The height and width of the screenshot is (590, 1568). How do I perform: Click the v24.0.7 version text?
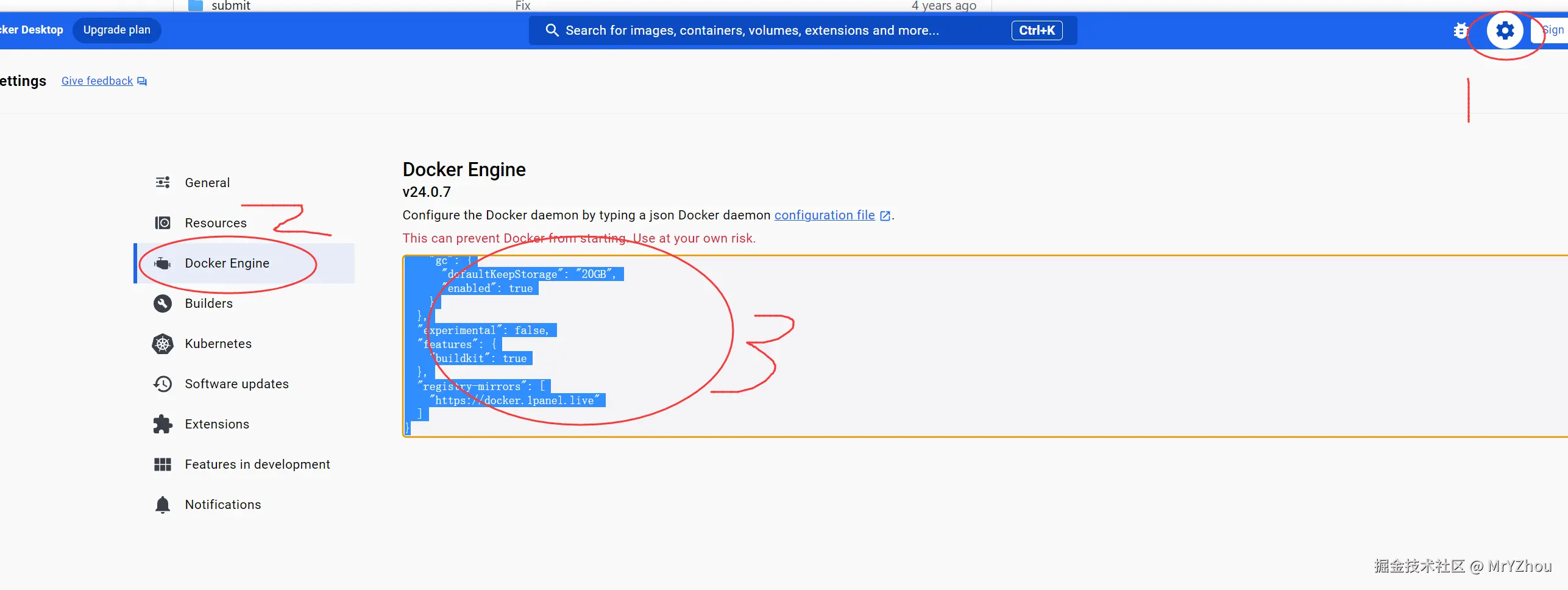[x=427, y=192]
